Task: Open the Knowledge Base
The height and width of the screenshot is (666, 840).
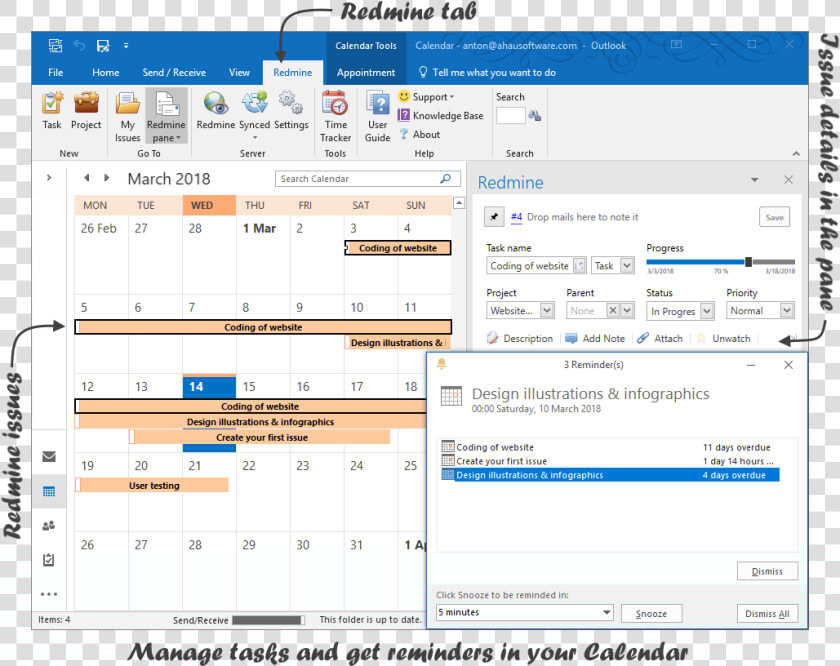Action: point(440,115)
